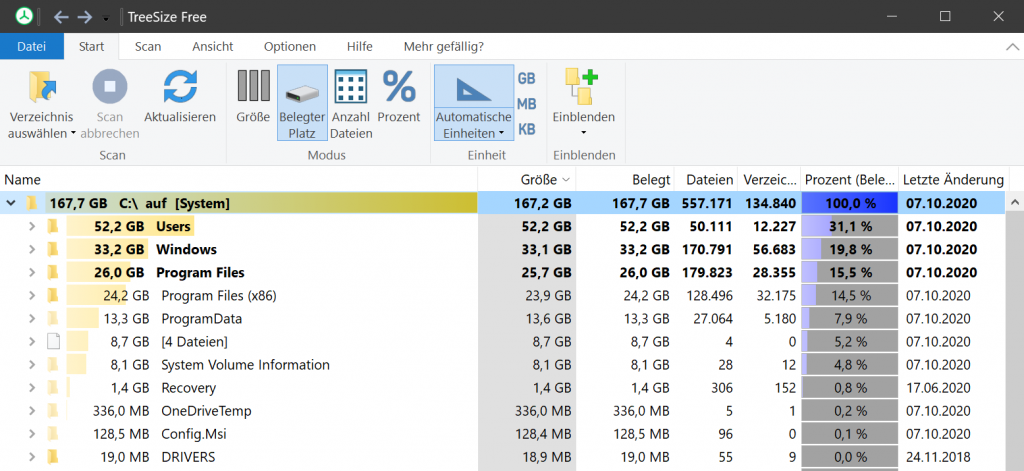Switch mode to Größe

tap(253, 95)
